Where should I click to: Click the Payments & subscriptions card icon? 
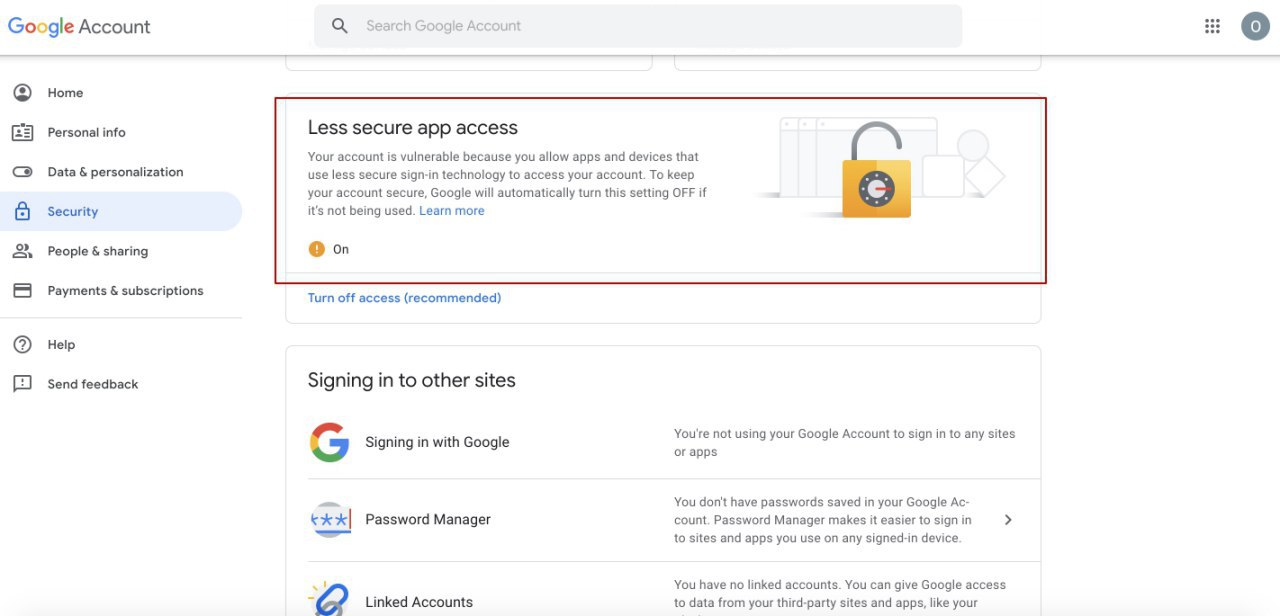(22, 291)
